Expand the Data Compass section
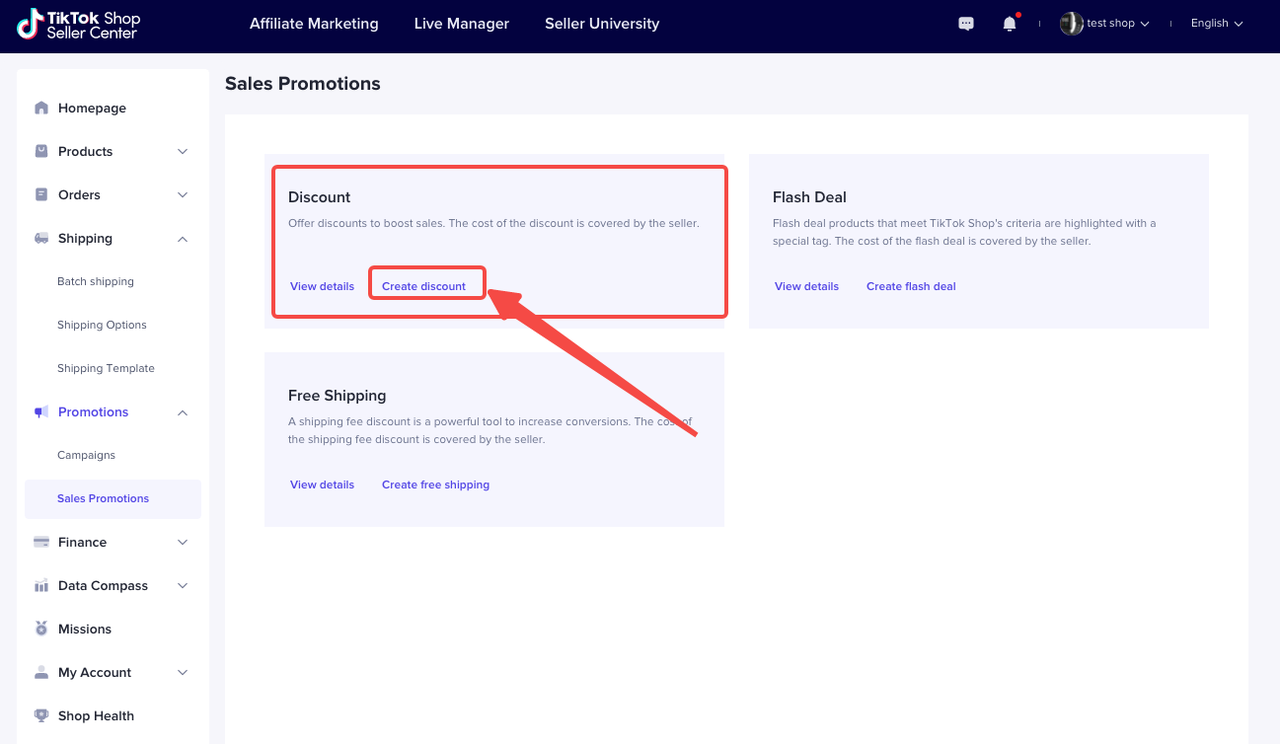The width and height of the screenshot is (1280, 744). pos(182,586)
